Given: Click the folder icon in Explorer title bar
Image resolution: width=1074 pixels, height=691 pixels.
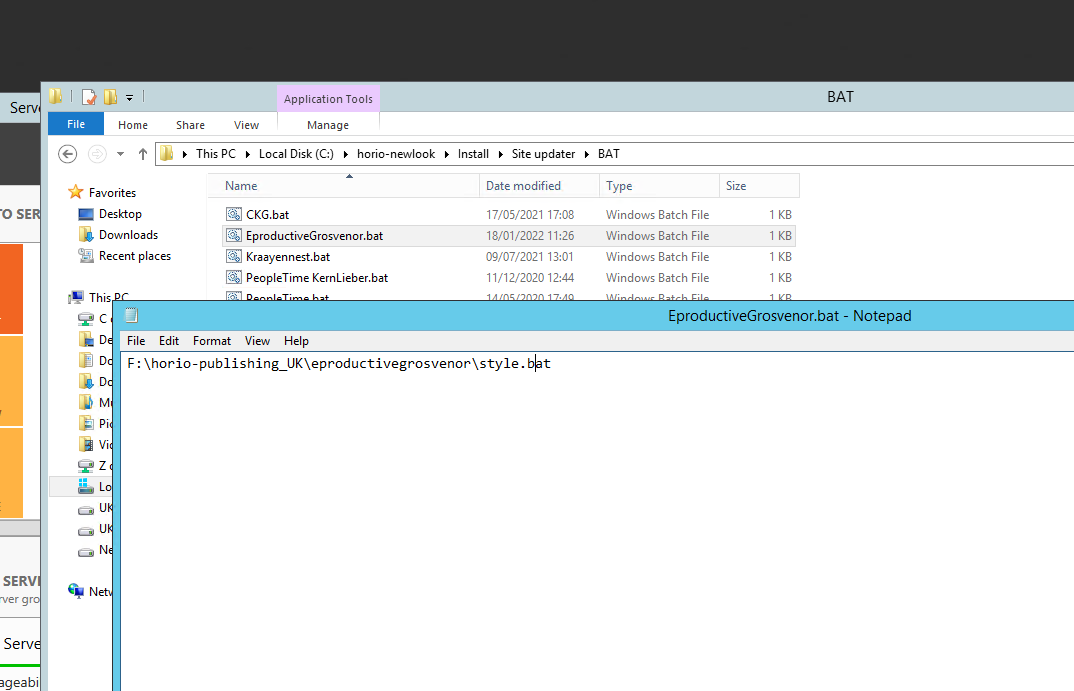Looking at the screenshot, I should pyautogui.click(x=55, y=97).
